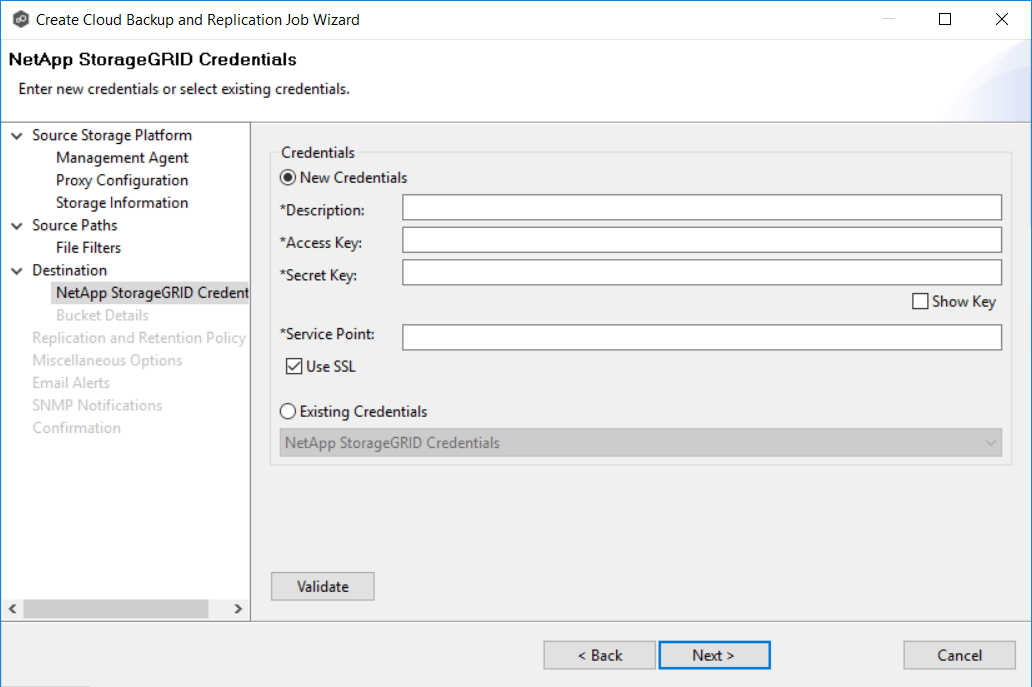Viewport: 1032px width, 687px height.
Task: Select the Destination label
Action: point(69,270)
